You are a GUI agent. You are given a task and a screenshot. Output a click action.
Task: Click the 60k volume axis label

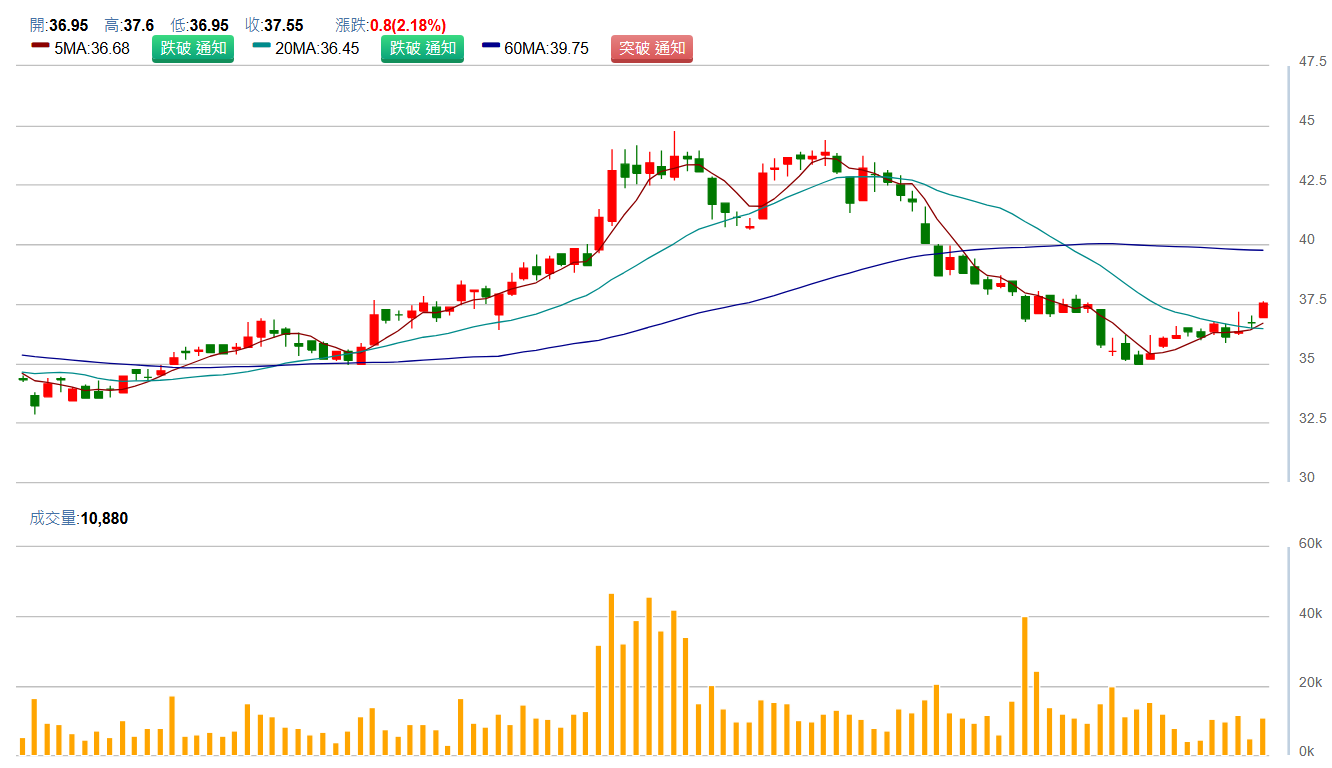point(1309,543)
